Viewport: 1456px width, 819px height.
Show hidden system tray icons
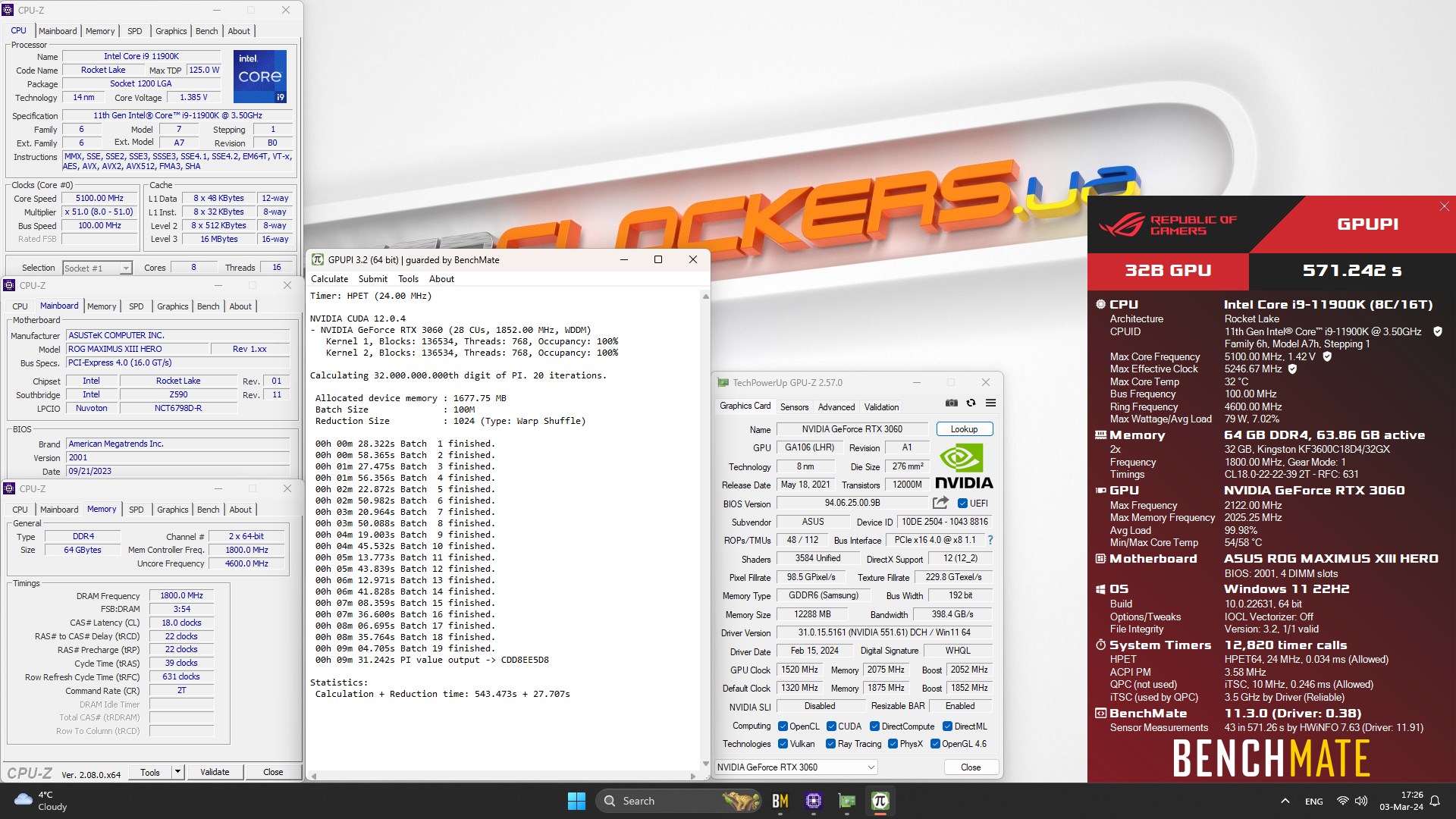(x=1285, y=801)
